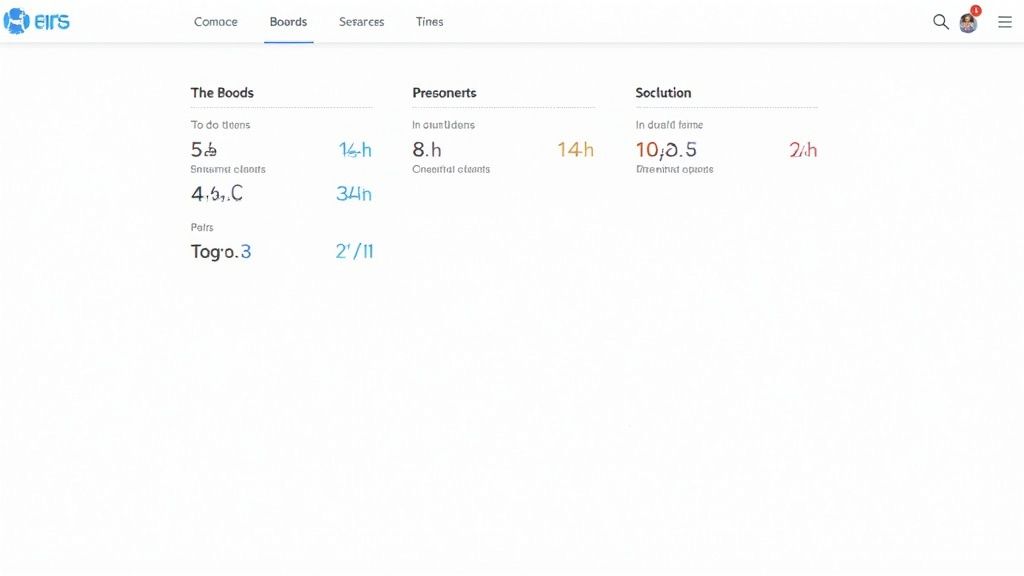1024x576 pixels.
Task: Open the search magnifier icon
Action: tap(940, 22)
